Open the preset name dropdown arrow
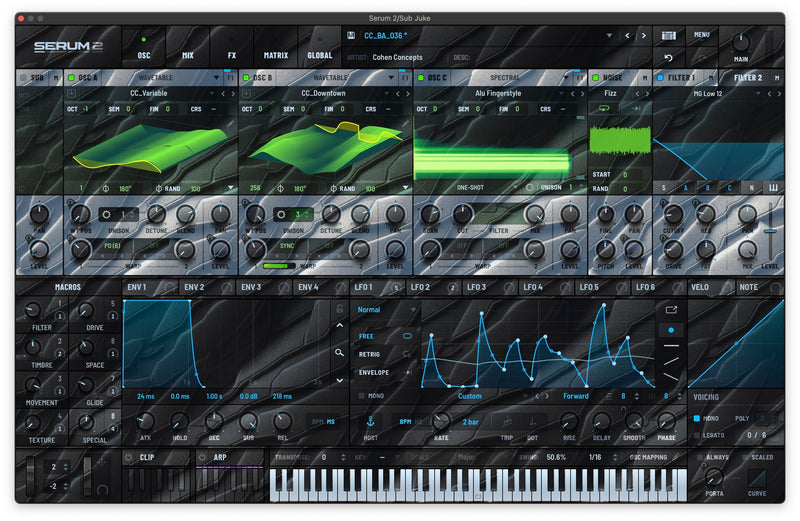 tap(609, 36)
